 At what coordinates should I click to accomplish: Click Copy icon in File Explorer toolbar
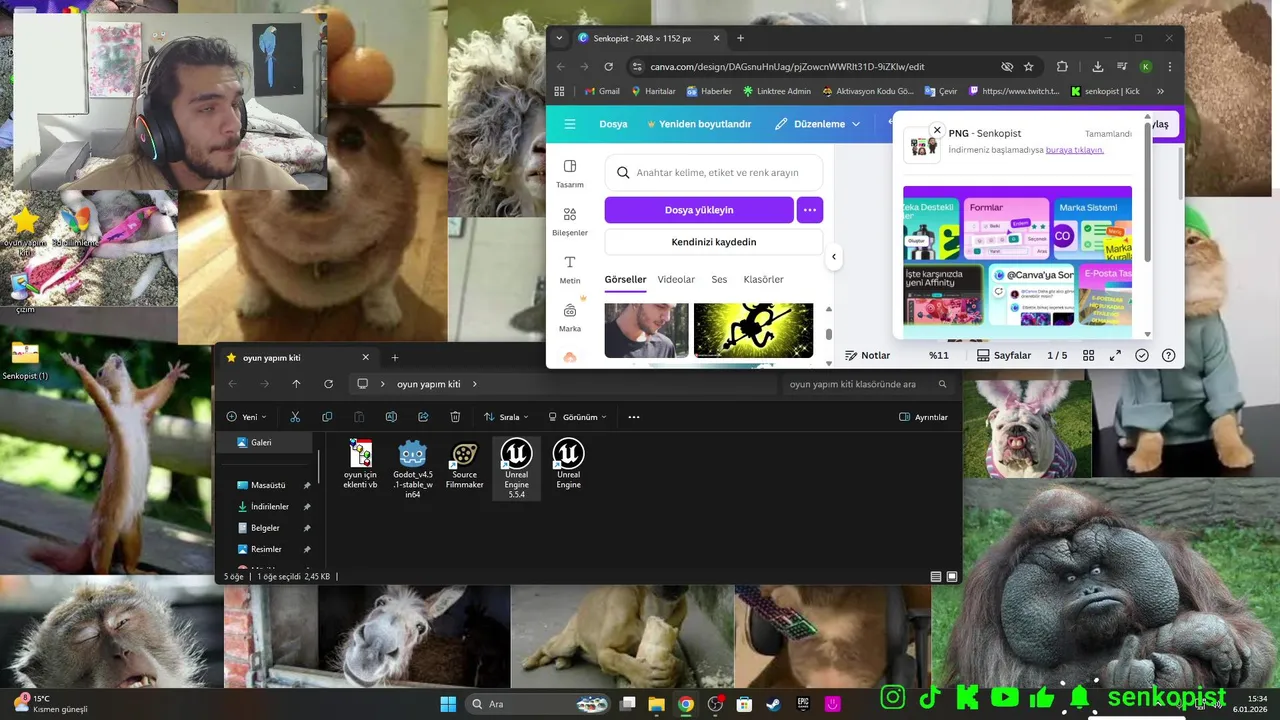[x=327, y=417]
